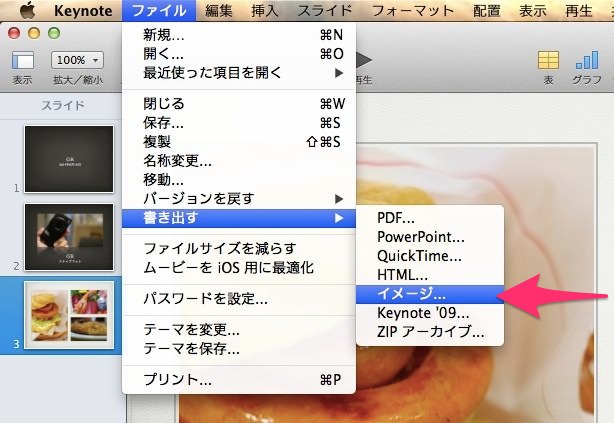Expand バージョンを戻す submenu
The height and width of the screenshot is (423, 614).
tap(239, 199)
